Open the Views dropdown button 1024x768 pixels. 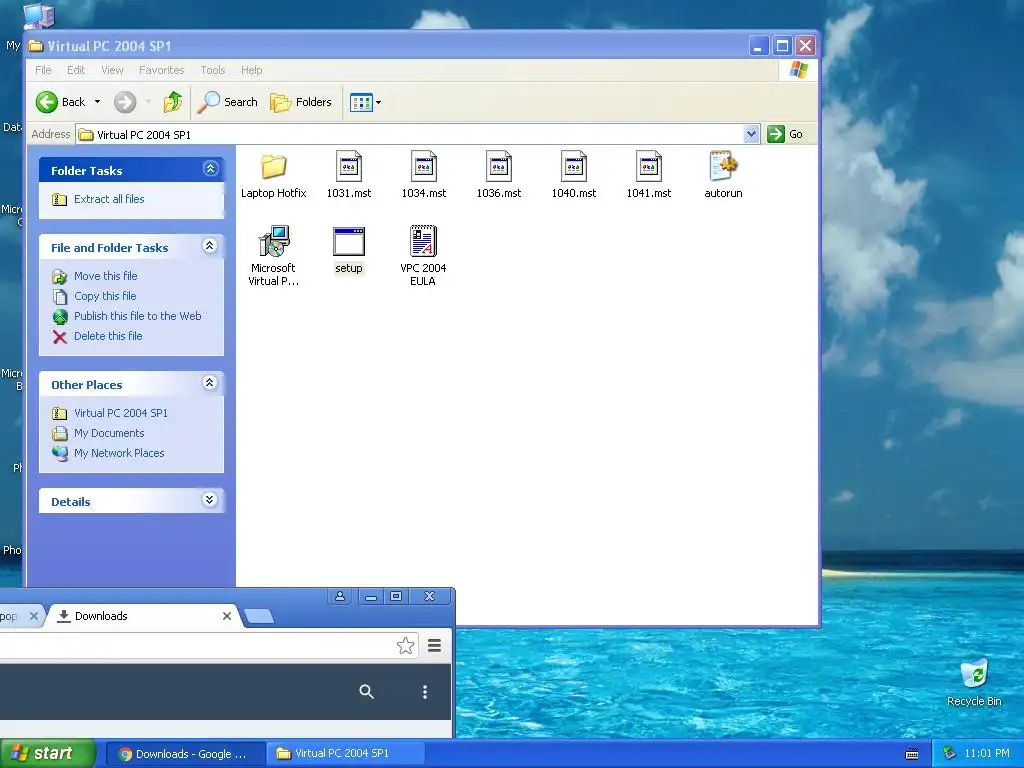coord(365,102)
